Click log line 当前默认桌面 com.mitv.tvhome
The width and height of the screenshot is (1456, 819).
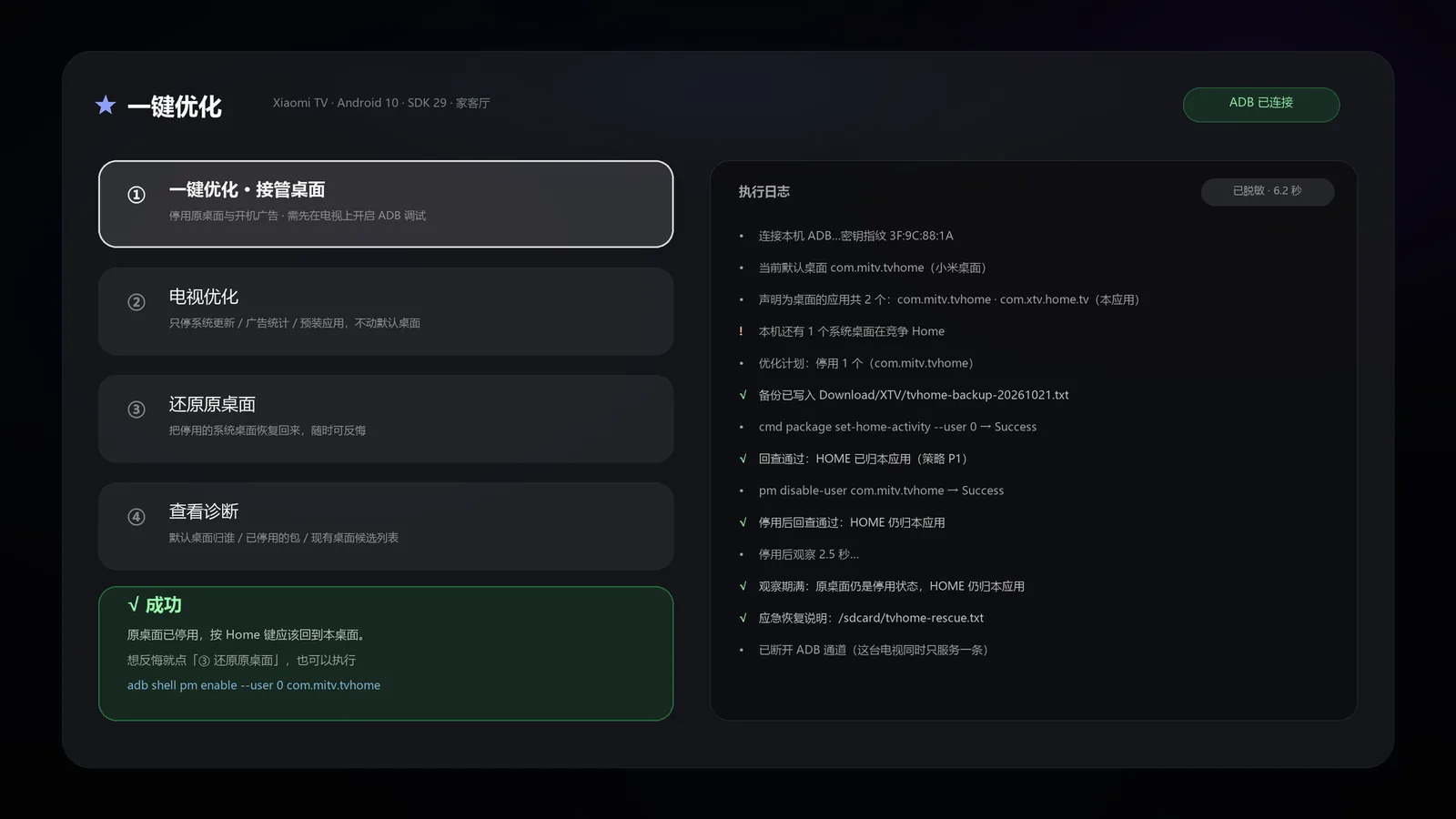[872, 268]
